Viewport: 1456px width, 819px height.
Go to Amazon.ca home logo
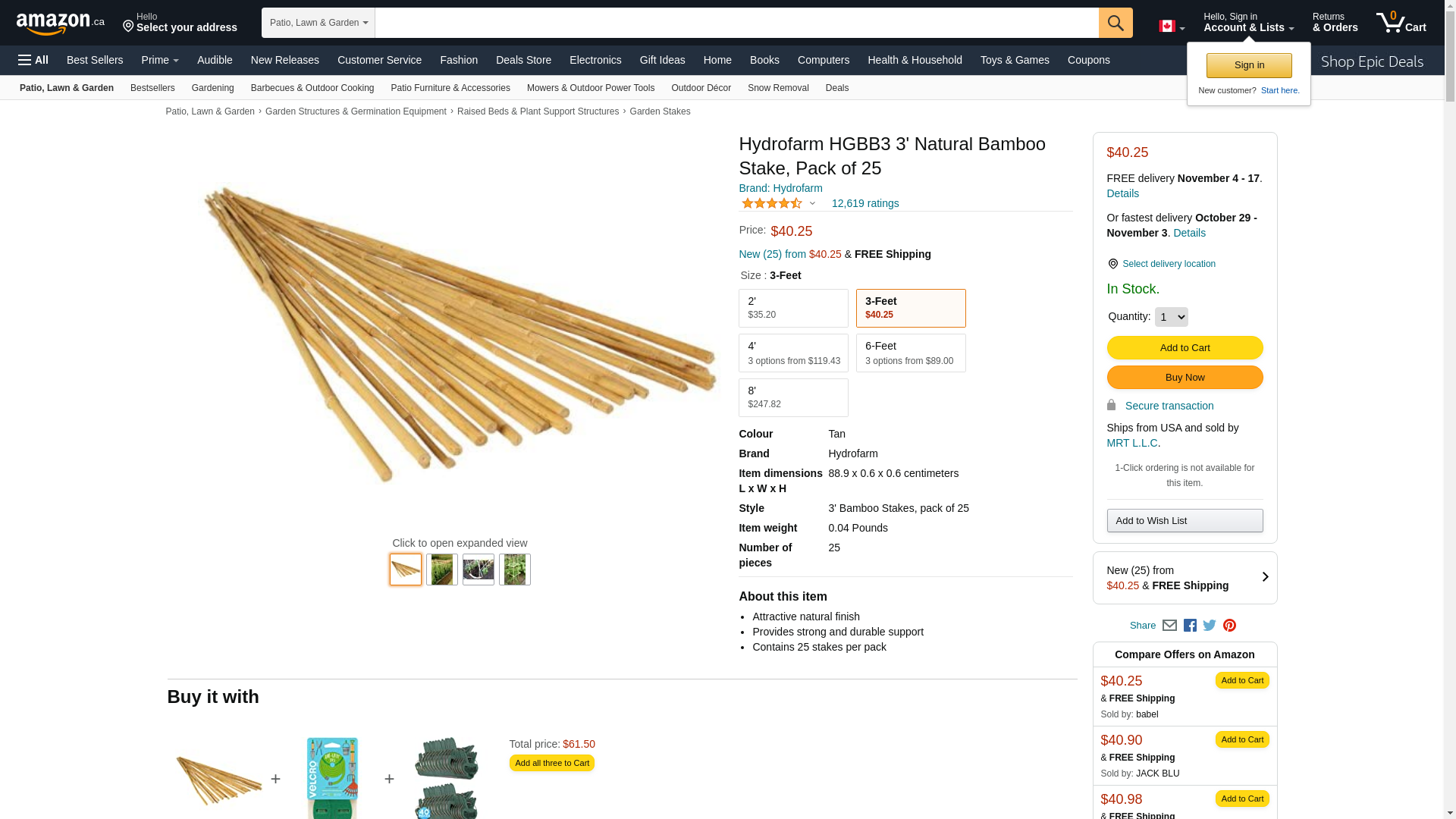[61, 24]
